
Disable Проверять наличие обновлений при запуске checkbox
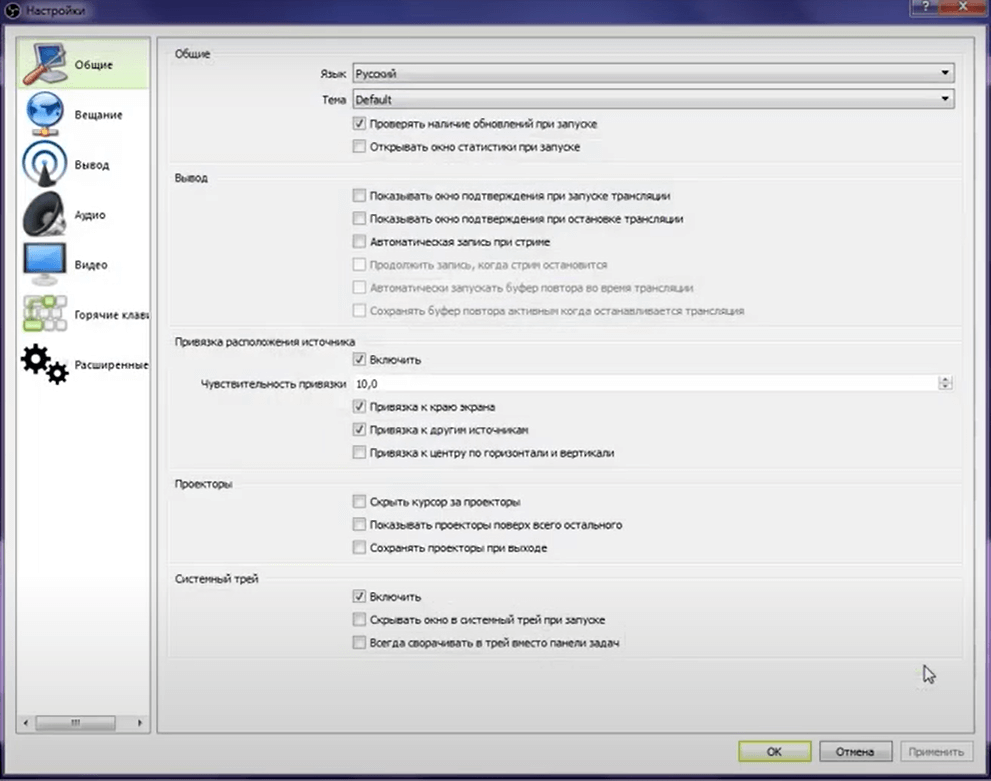click(360, 124)
